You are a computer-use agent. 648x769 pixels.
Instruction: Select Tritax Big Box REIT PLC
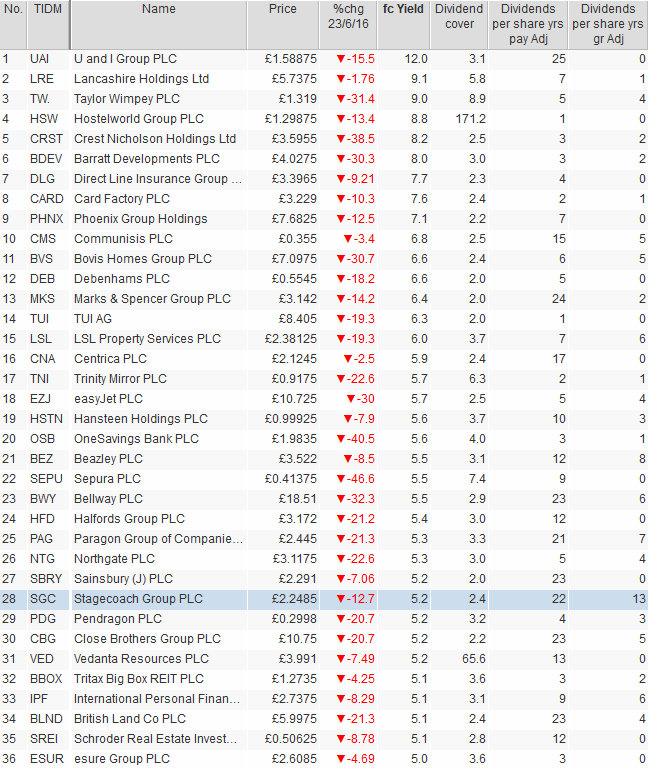coord(139,679)
